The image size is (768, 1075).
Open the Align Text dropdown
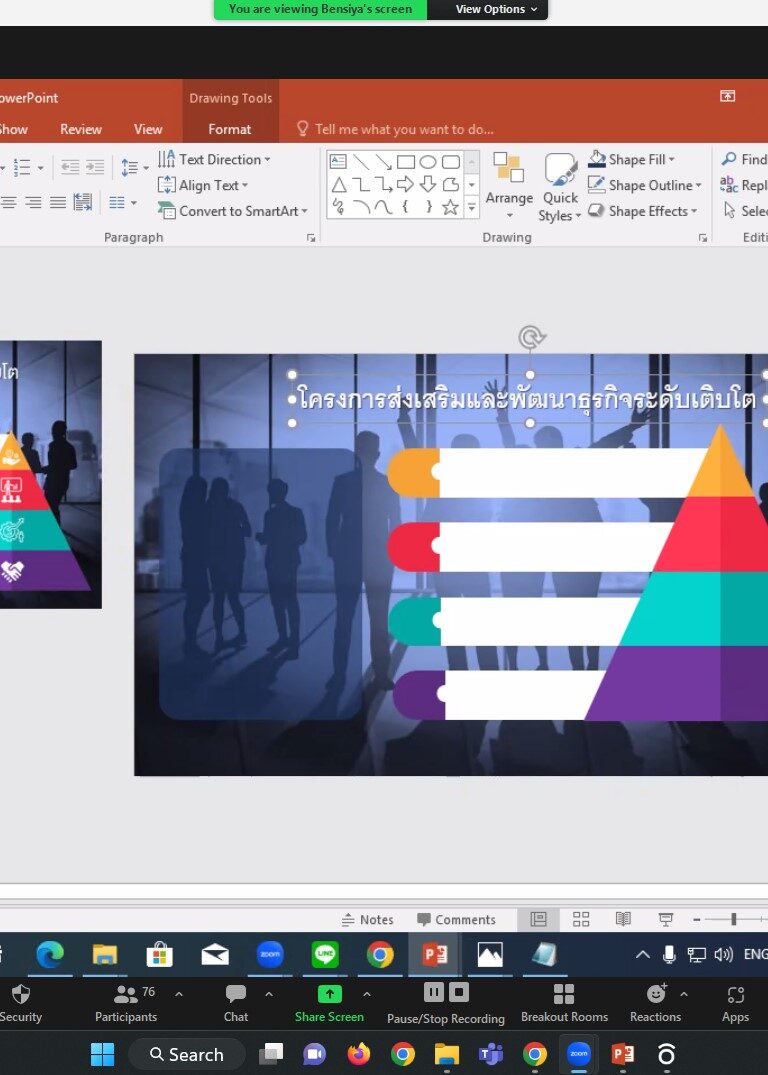203,185
